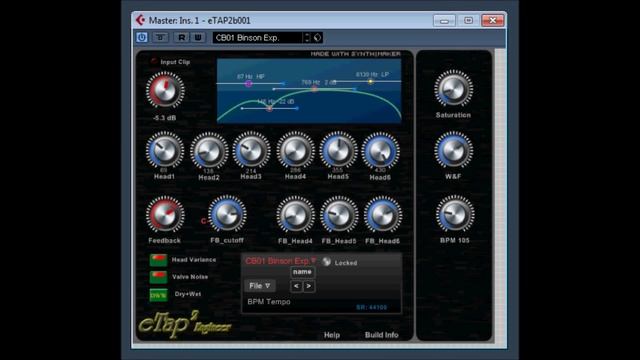The image size is (640, 360).
Task: Click the Head5 knob
Action: 338,150
